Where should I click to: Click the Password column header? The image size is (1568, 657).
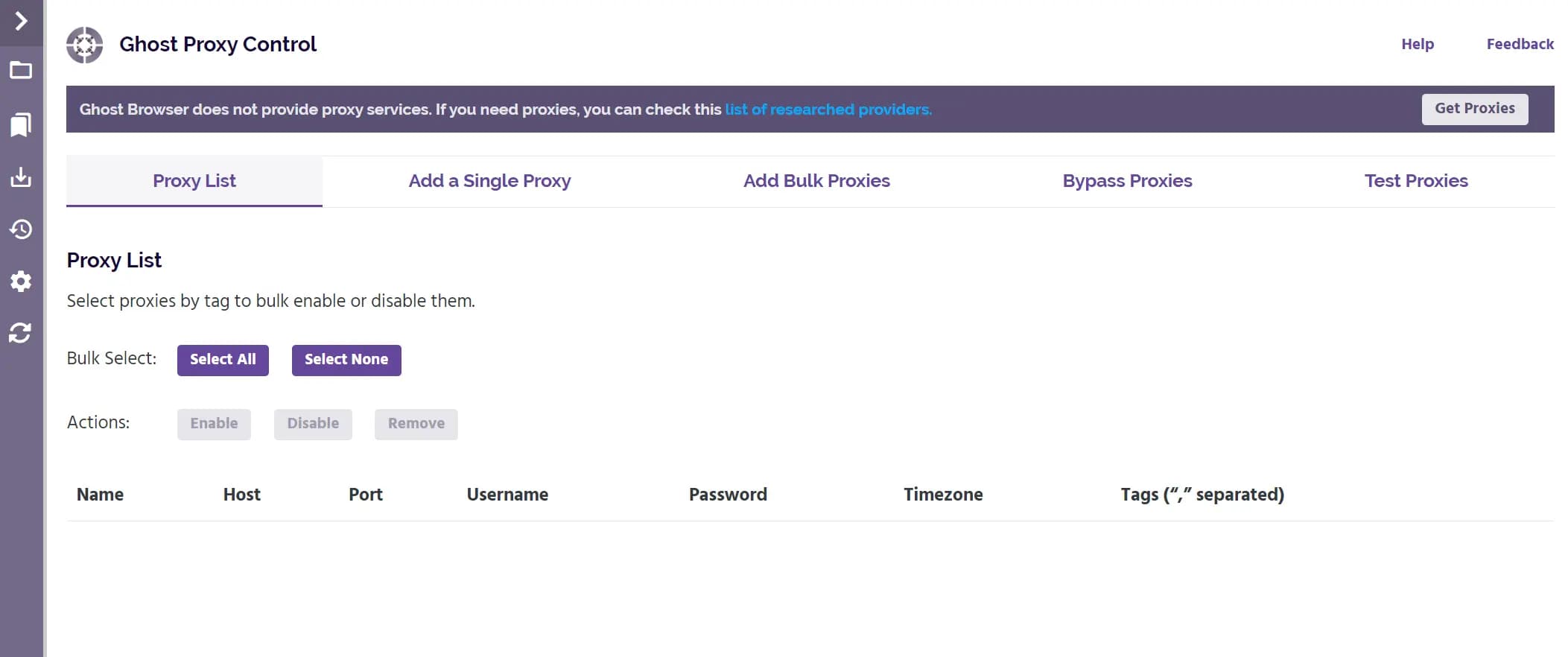click(728, 495)
